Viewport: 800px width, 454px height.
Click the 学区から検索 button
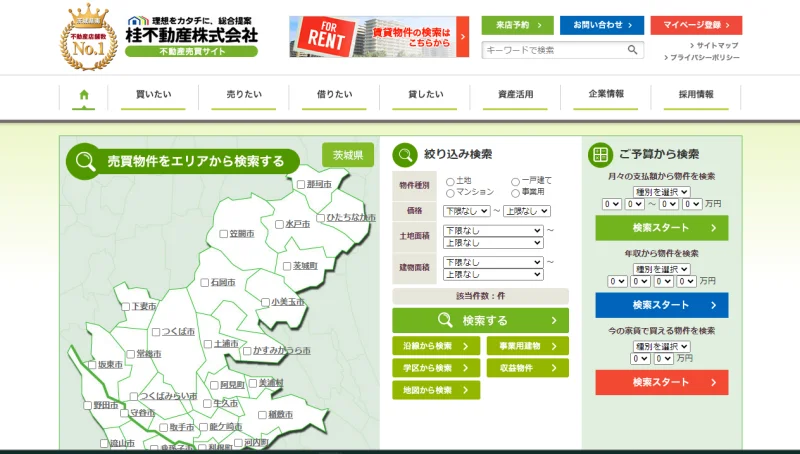pos(436,368)
